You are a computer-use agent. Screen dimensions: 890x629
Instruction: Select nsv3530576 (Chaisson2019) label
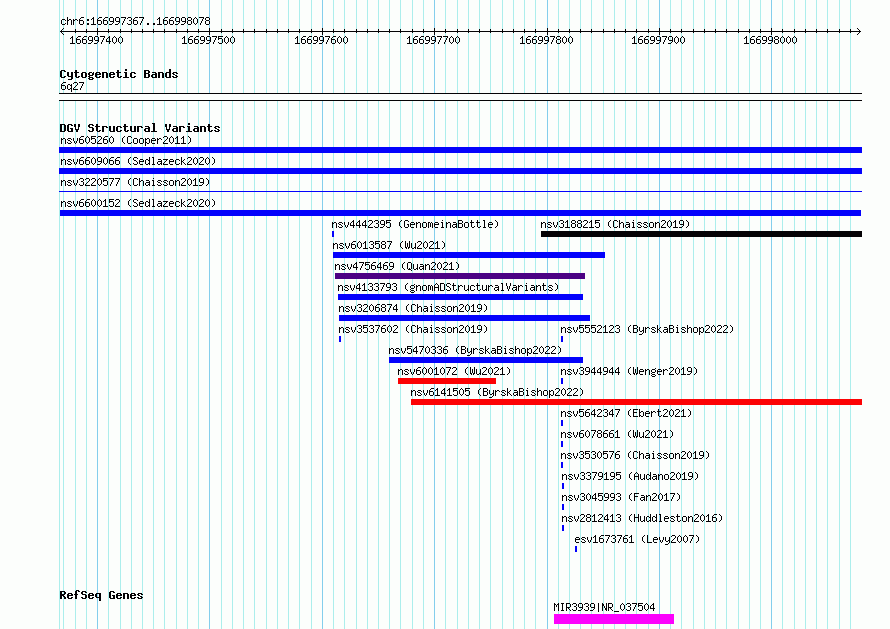(635, 455)
